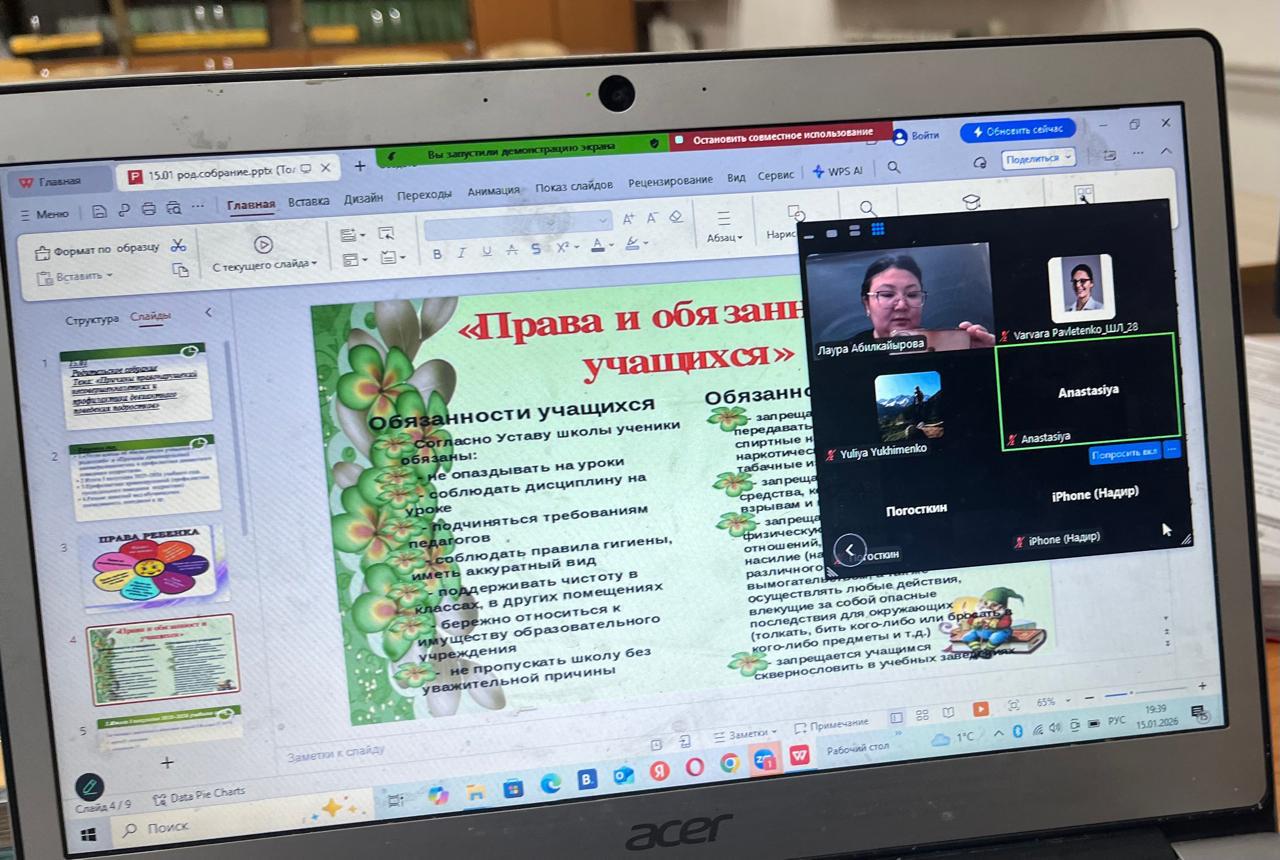
Task: Toggle underline formatting
Action: pyautogui.click(x=486, y=252)
